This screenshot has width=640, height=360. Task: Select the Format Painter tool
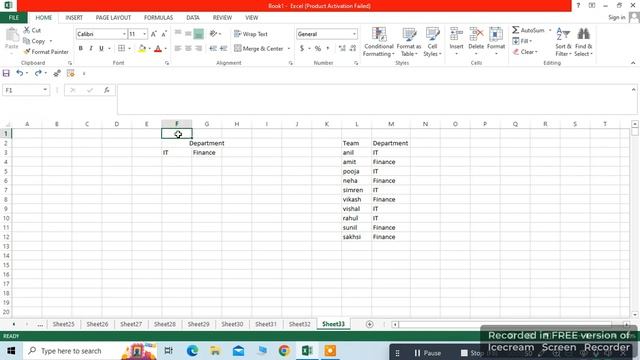(x=46, y=52)
